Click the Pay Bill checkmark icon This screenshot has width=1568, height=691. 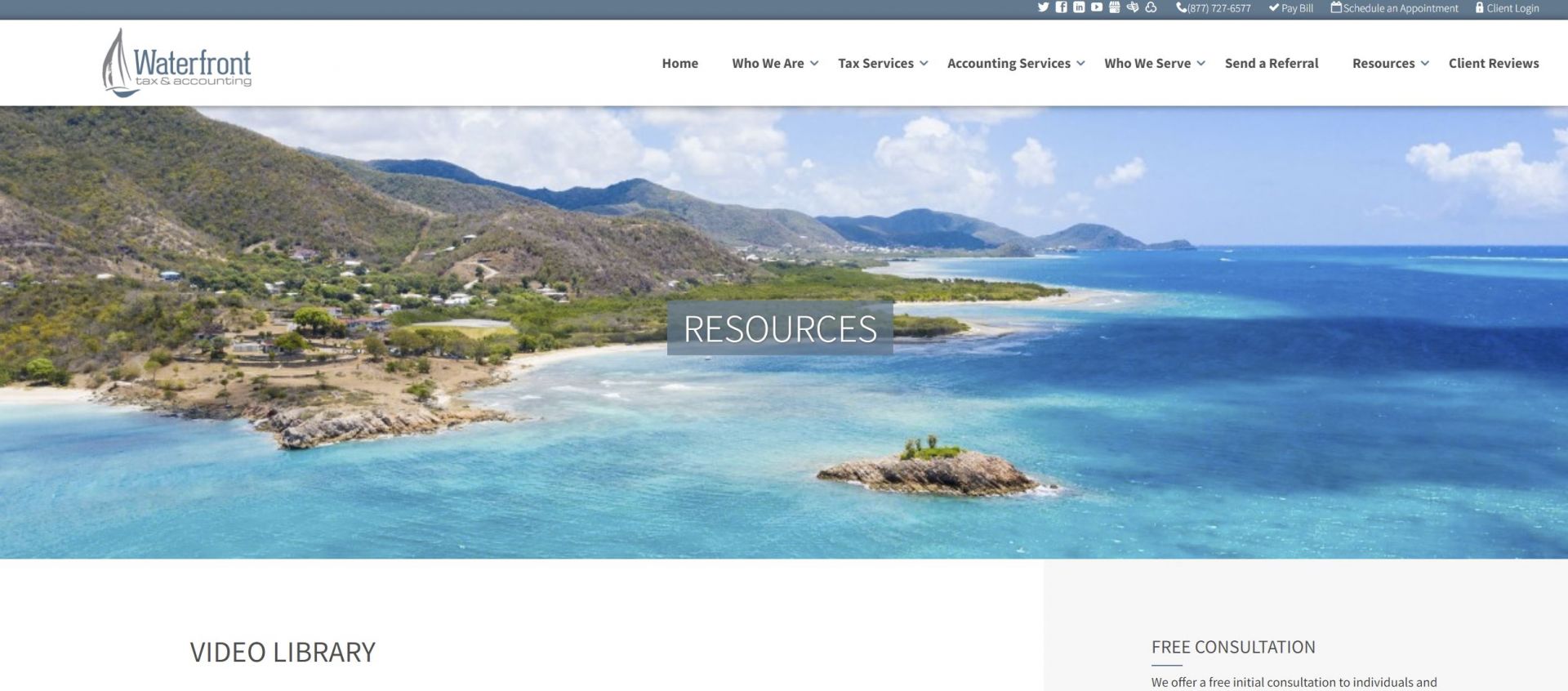click(x=1274, y=8)
